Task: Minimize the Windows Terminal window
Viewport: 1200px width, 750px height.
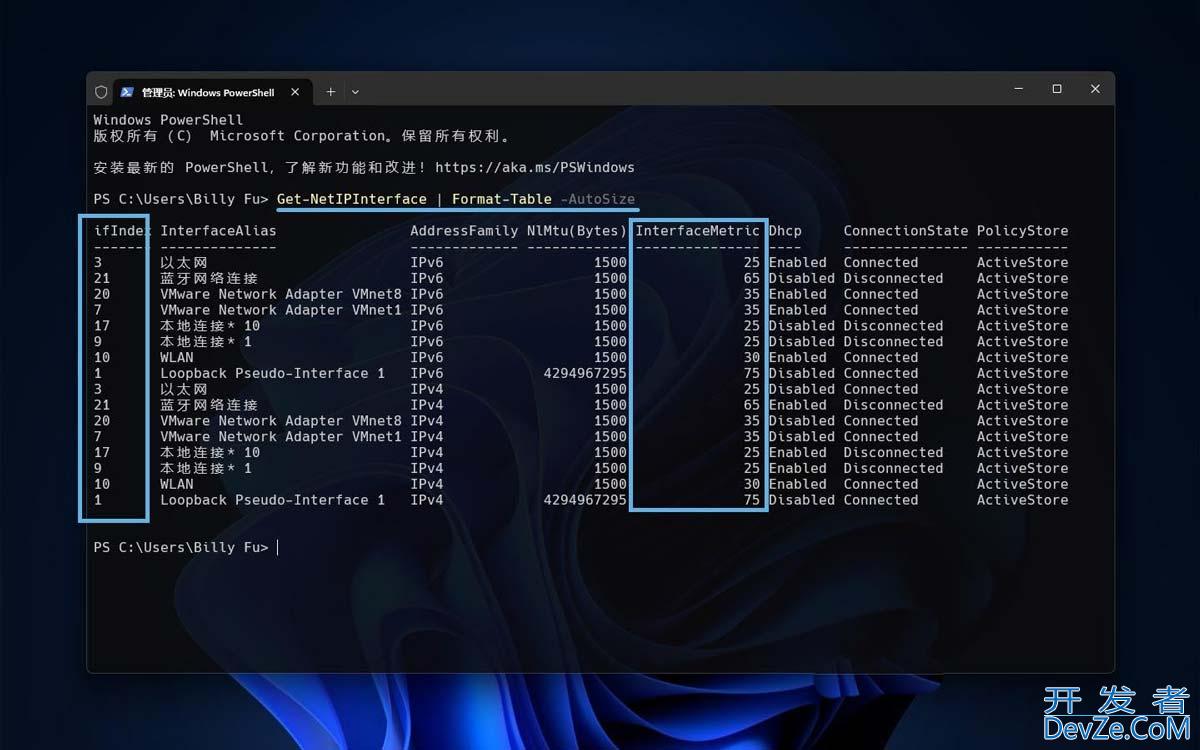Action: click(1019, 89)
